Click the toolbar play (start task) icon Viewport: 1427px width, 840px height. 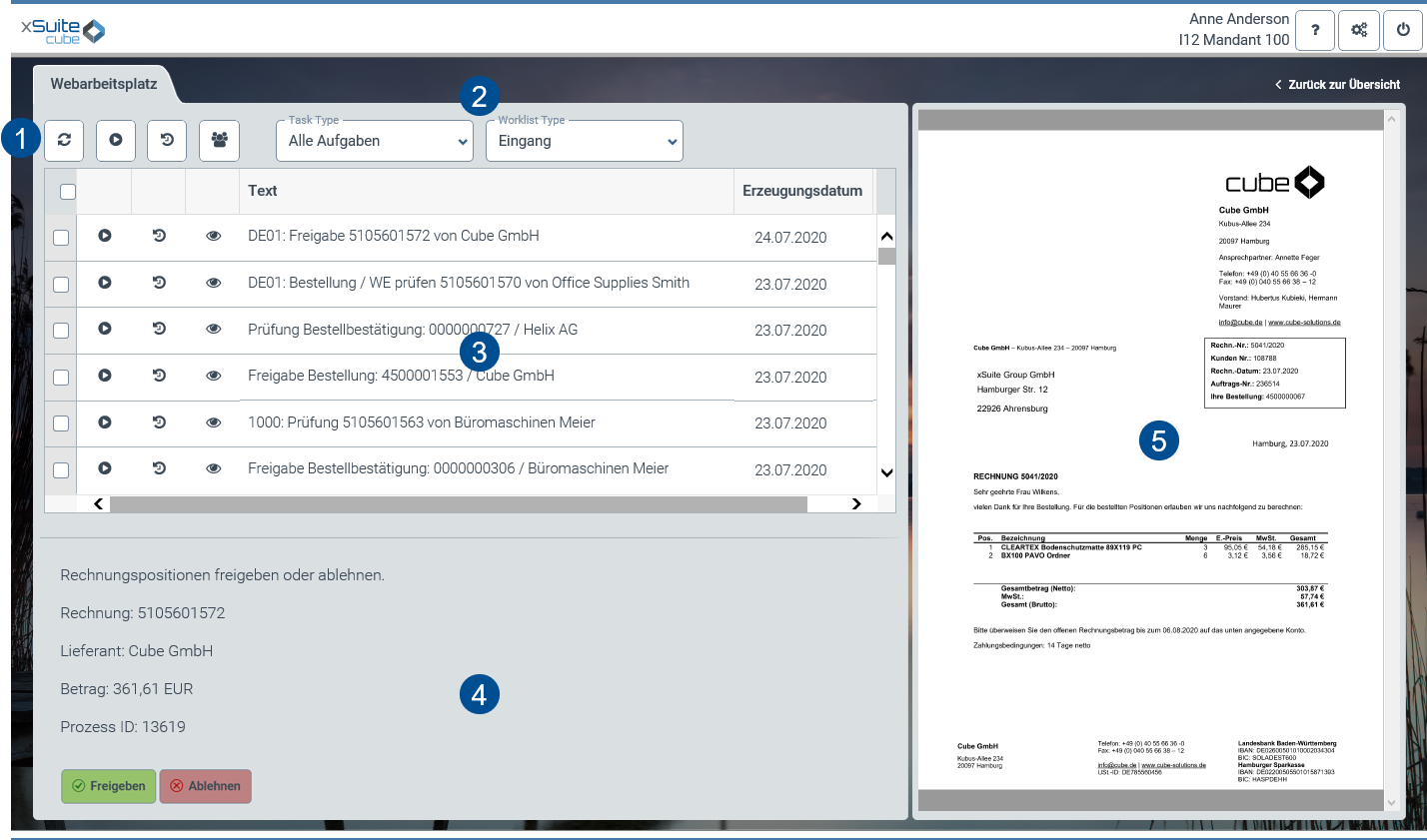coord(116,141)
